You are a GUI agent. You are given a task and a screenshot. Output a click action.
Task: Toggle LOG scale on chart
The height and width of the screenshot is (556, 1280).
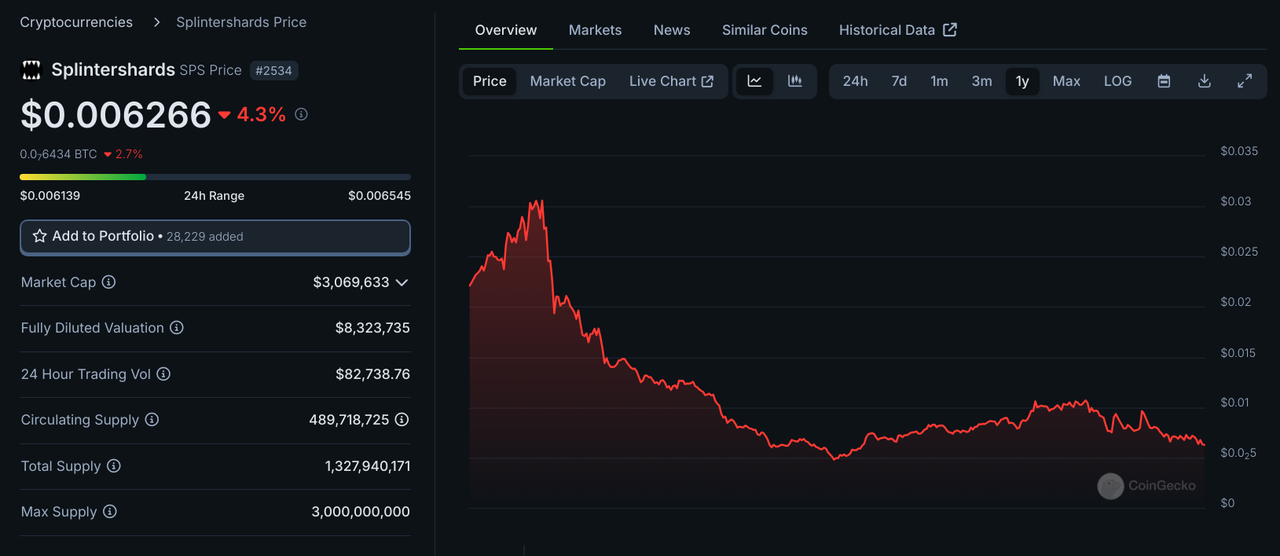coord(1118,81)
